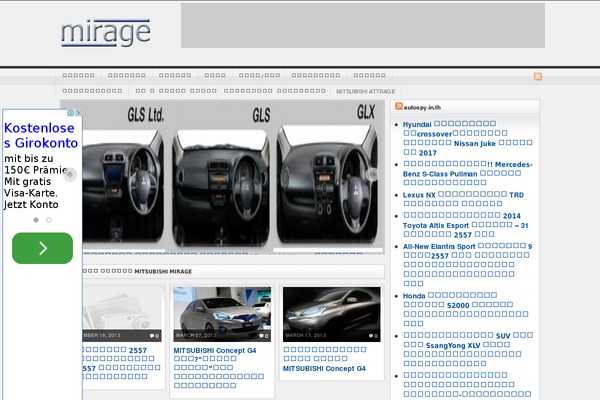Open the MITSUBISHI ATTRAGE menu item
The width and height of the screenshot is (600, 400).
click(366, 91)
